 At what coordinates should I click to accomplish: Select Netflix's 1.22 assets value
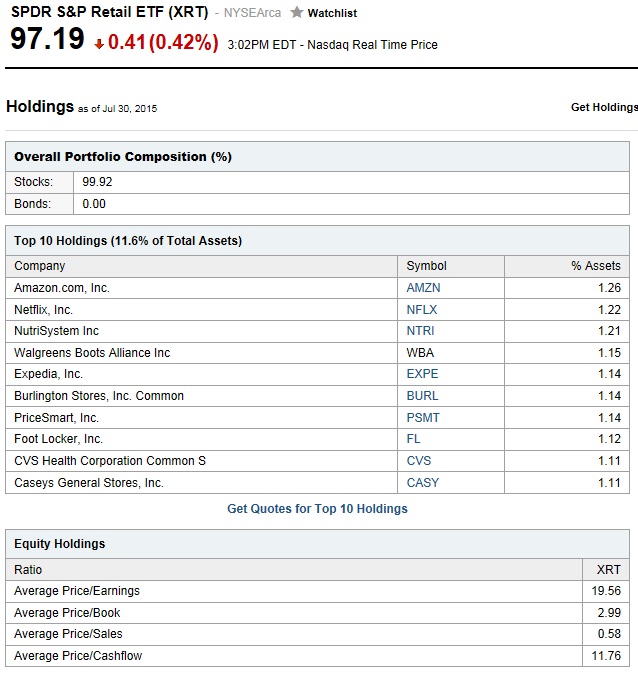click(609, 310)
